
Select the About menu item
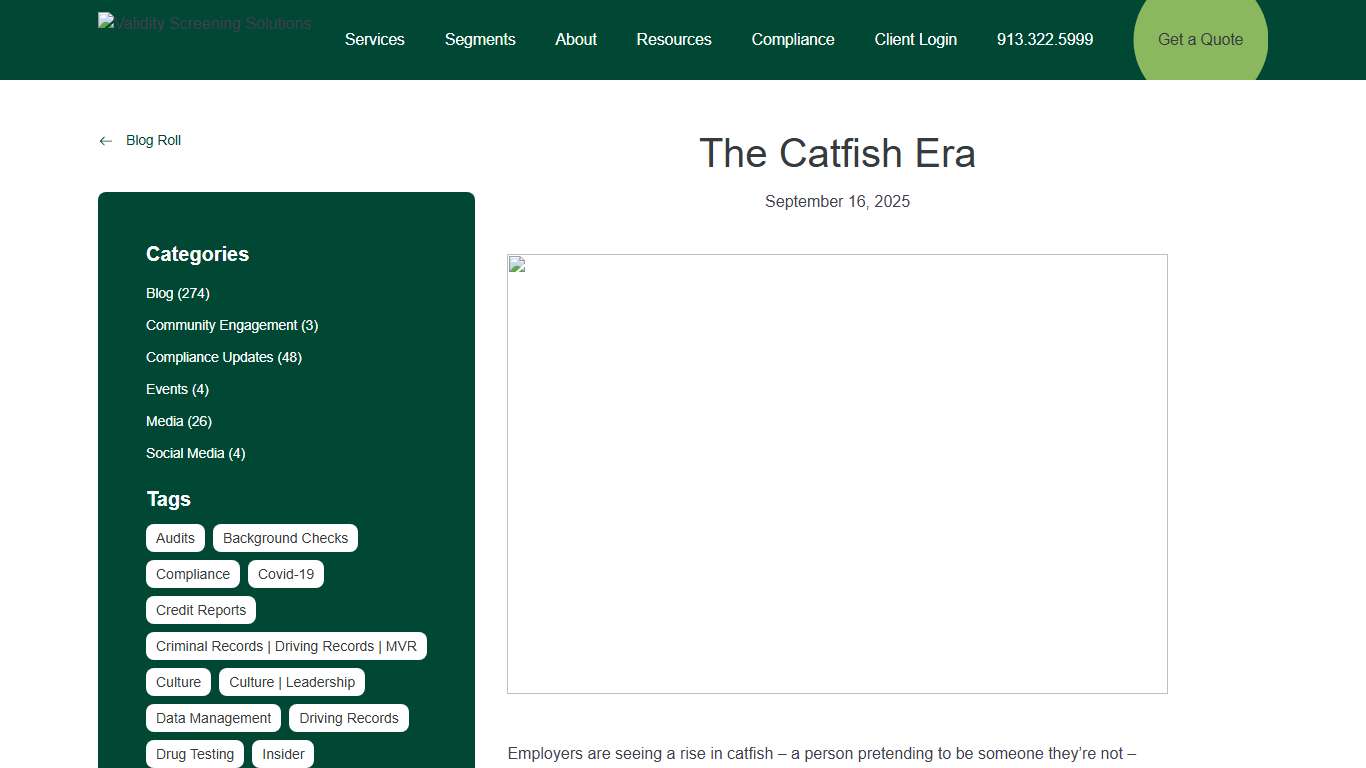click(575, 40)
